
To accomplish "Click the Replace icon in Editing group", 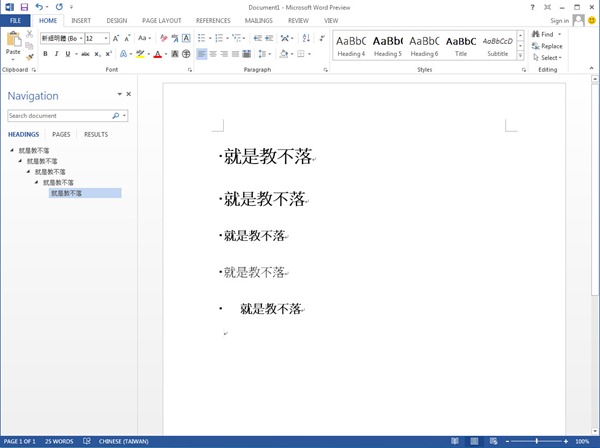I will coord(546,46).
